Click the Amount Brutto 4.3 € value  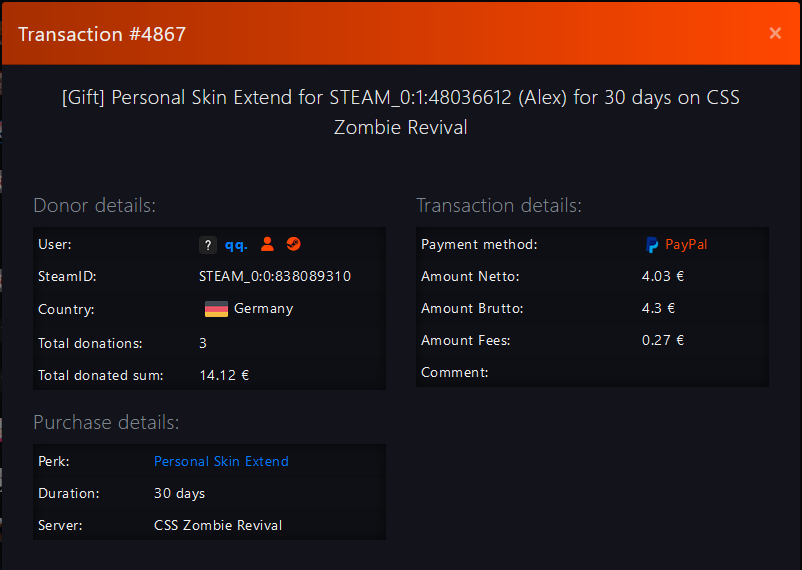(x=658, y=308)
